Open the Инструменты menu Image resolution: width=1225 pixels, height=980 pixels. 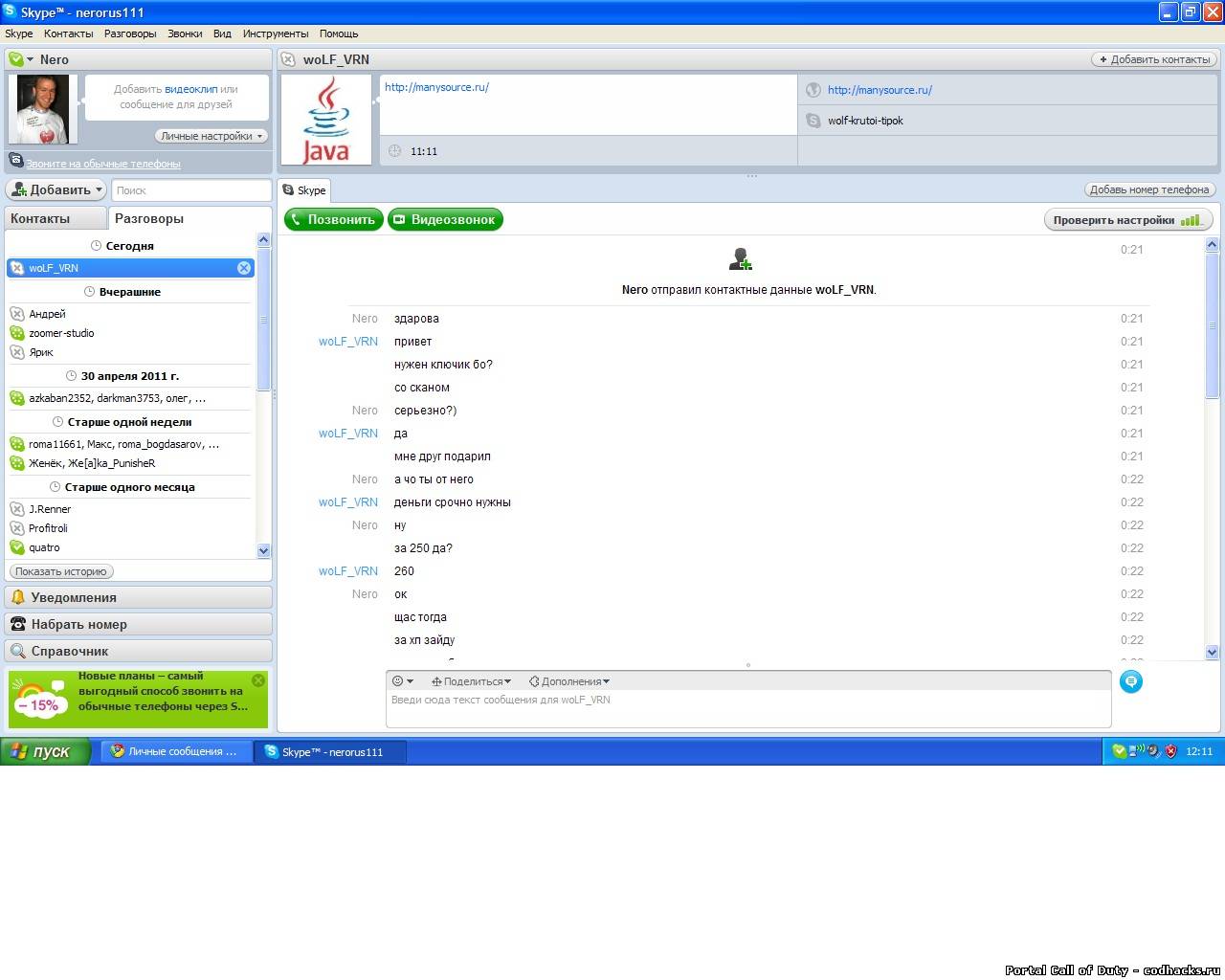(276, 33)
